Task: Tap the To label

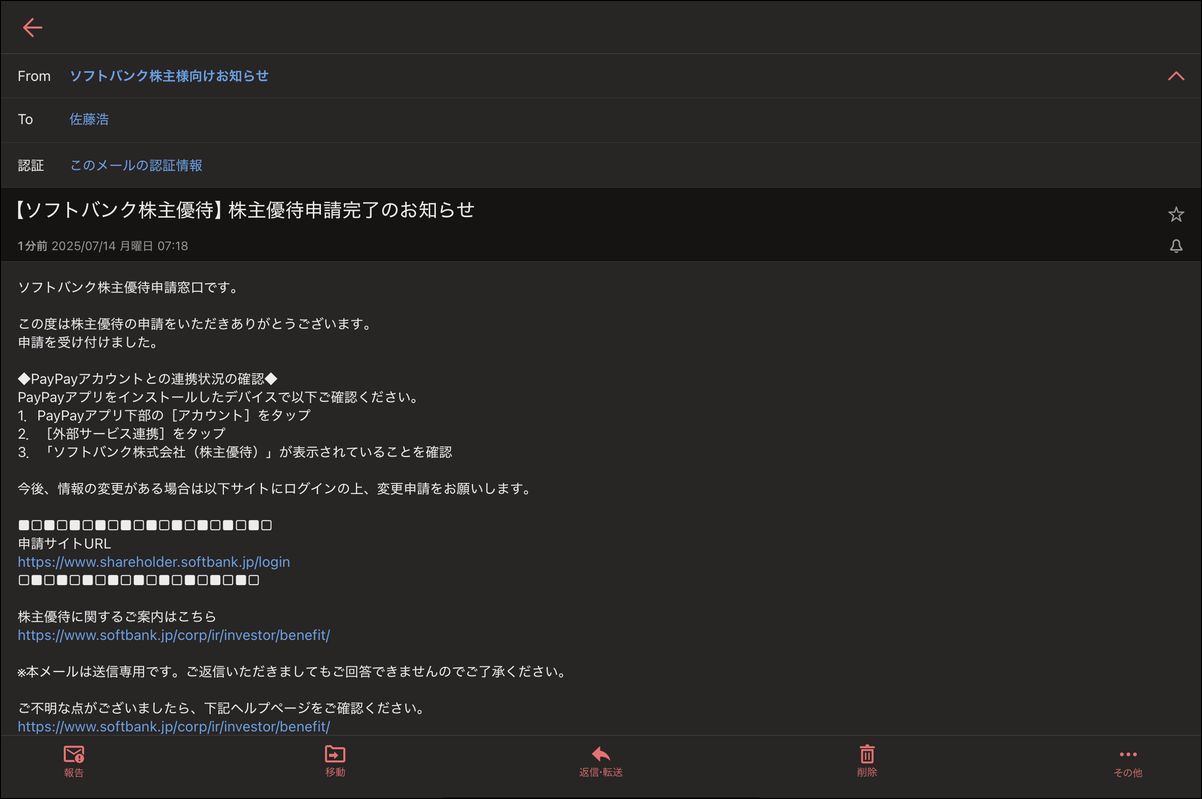Action: pos(26,119)
